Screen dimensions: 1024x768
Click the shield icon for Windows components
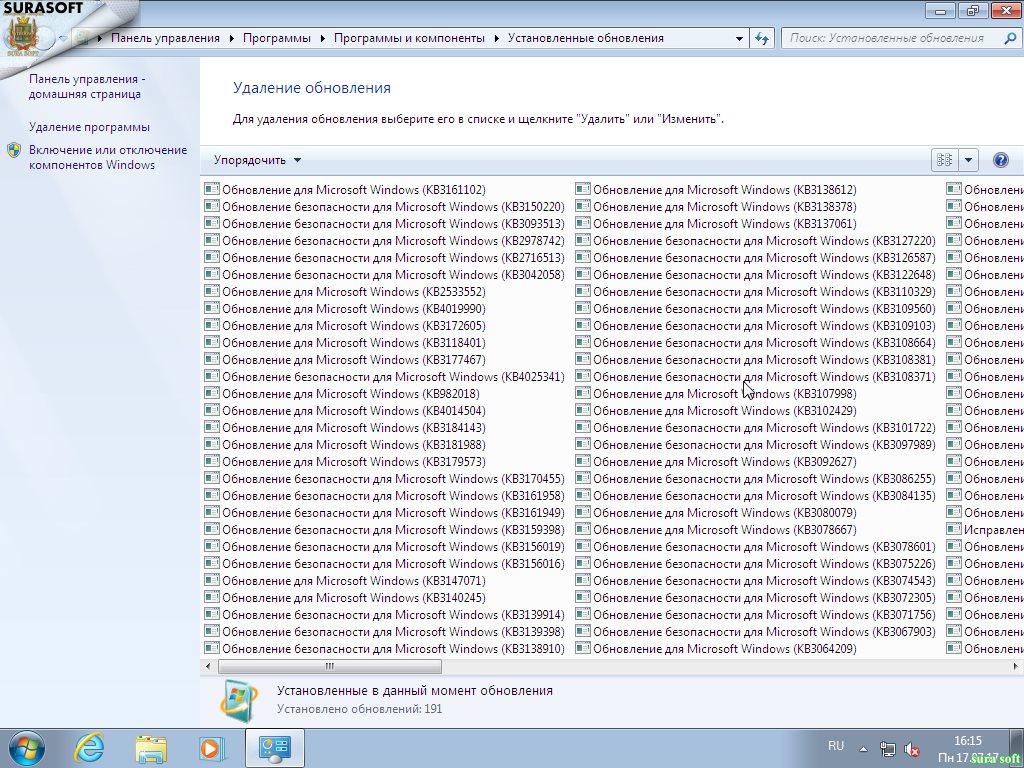[x=14, y=150]
